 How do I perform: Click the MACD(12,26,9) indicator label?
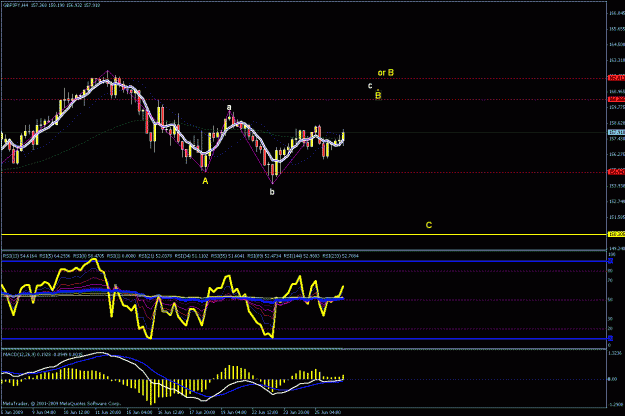point(43,354)
